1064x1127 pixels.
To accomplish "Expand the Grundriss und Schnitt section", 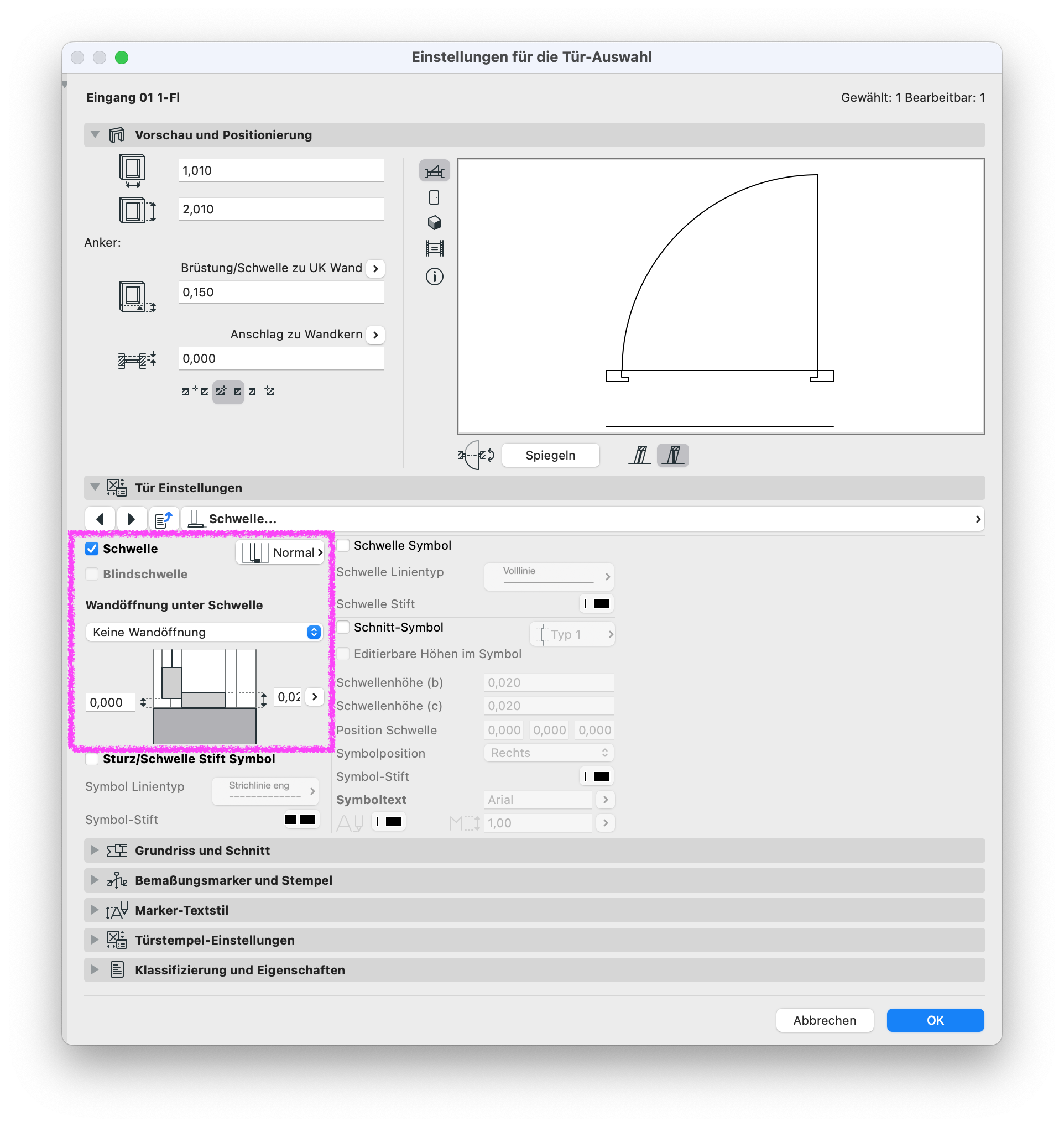I will pos(95,850).
